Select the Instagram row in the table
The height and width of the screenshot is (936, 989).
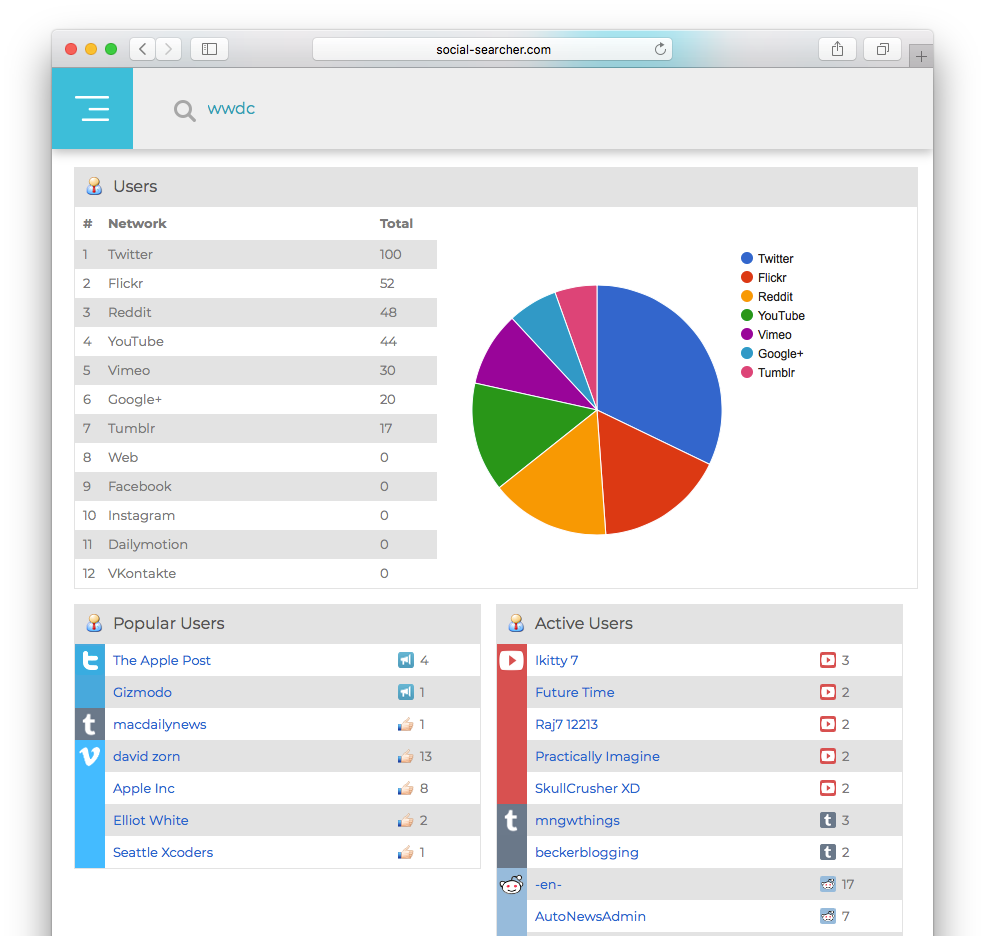click(255, 515)
